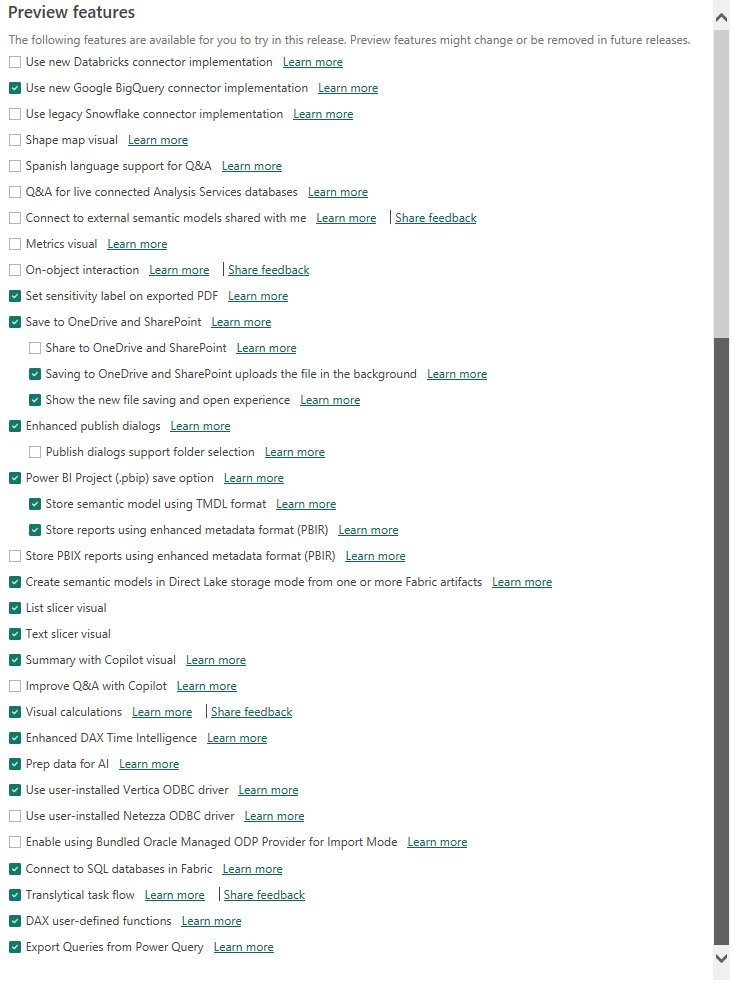The image size is (734, 985).
Task: Uncheck Store reports using enhanced metadata (PBIR) sub-option
Action: [x=35, y=531]
